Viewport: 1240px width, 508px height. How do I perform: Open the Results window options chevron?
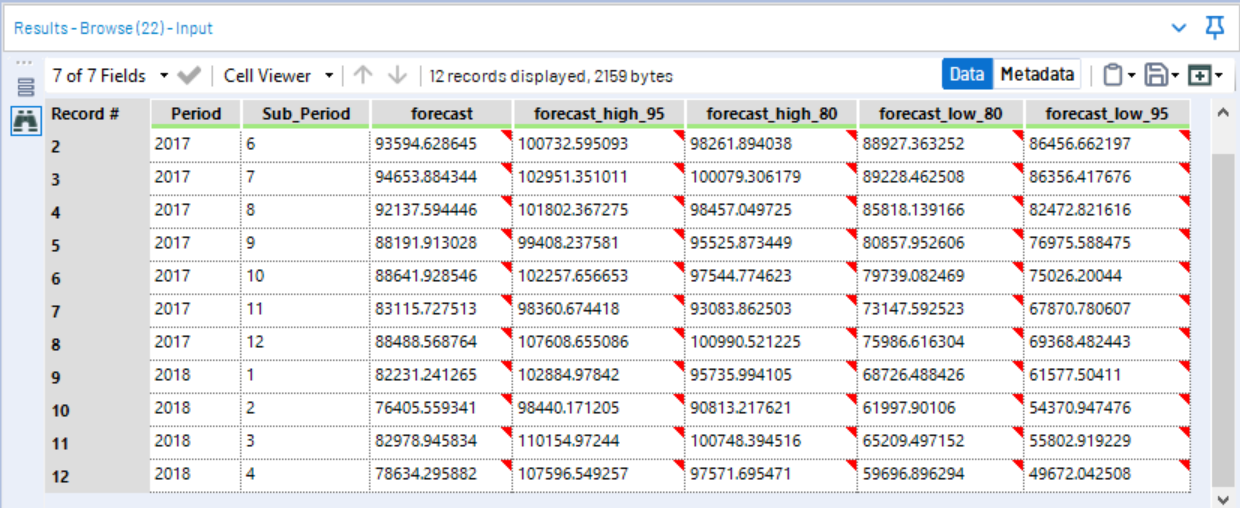pyautogui.click(x=1180, y=28)
